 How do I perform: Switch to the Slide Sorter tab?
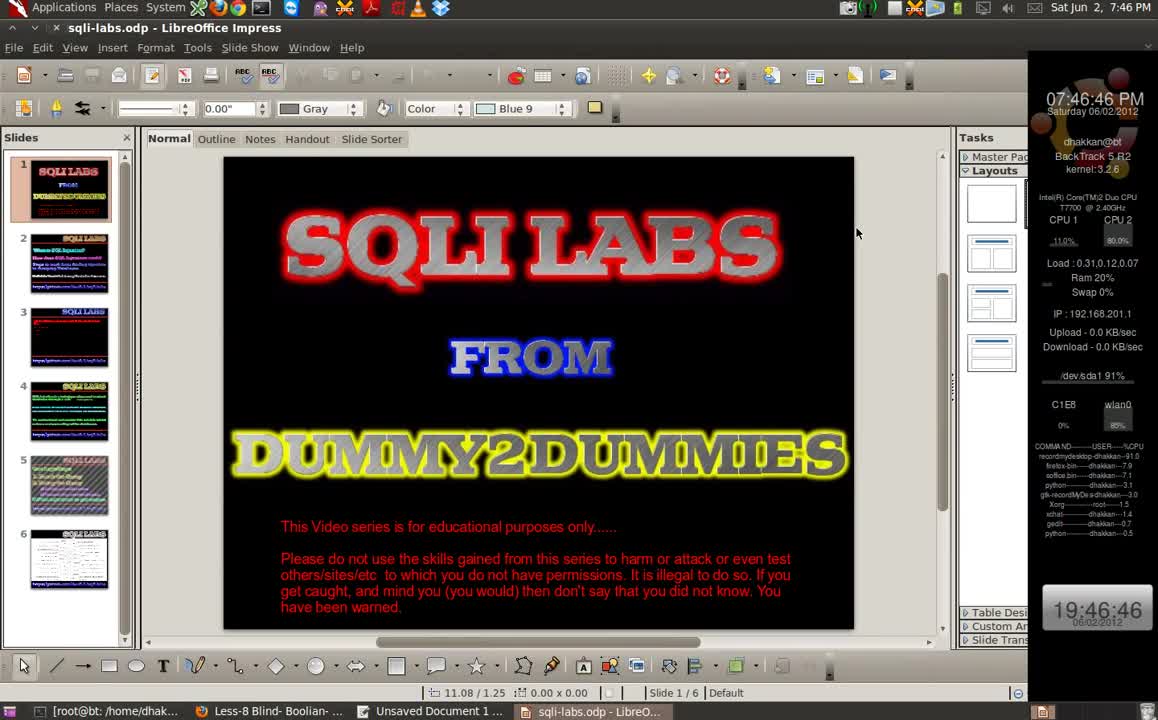point(371,139)
